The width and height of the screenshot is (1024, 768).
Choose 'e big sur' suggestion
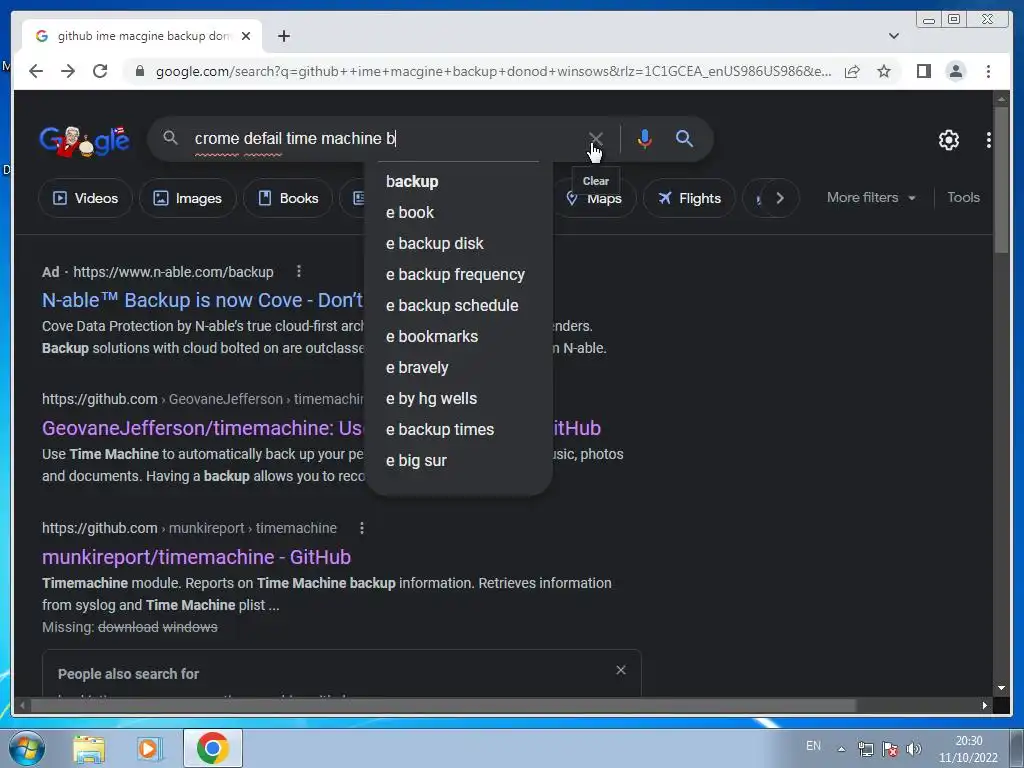tap(458, 460)
